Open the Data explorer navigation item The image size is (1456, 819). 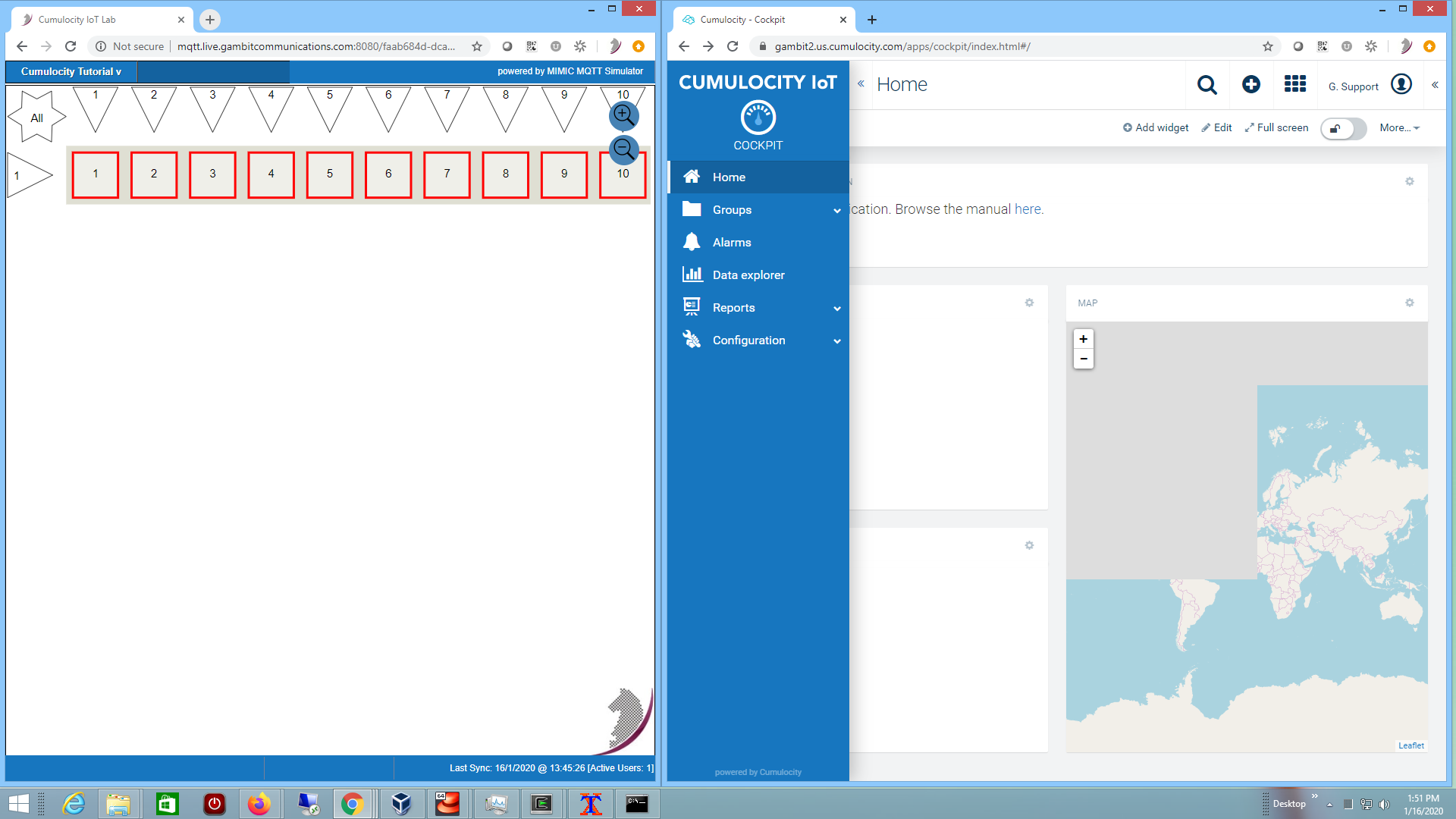[758, 275]
